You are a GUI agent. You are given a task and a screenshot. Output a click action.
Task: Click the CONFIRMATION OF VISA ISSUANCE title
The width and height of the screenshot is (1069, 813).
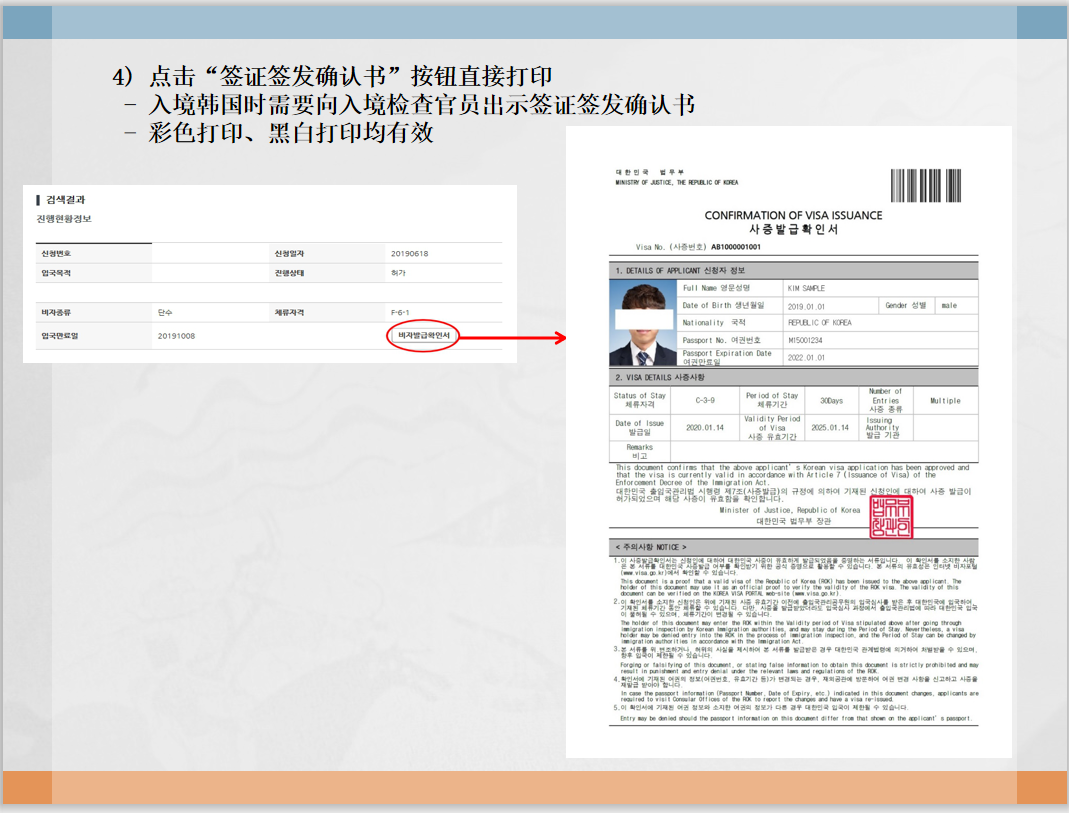[x=793, y=215]
